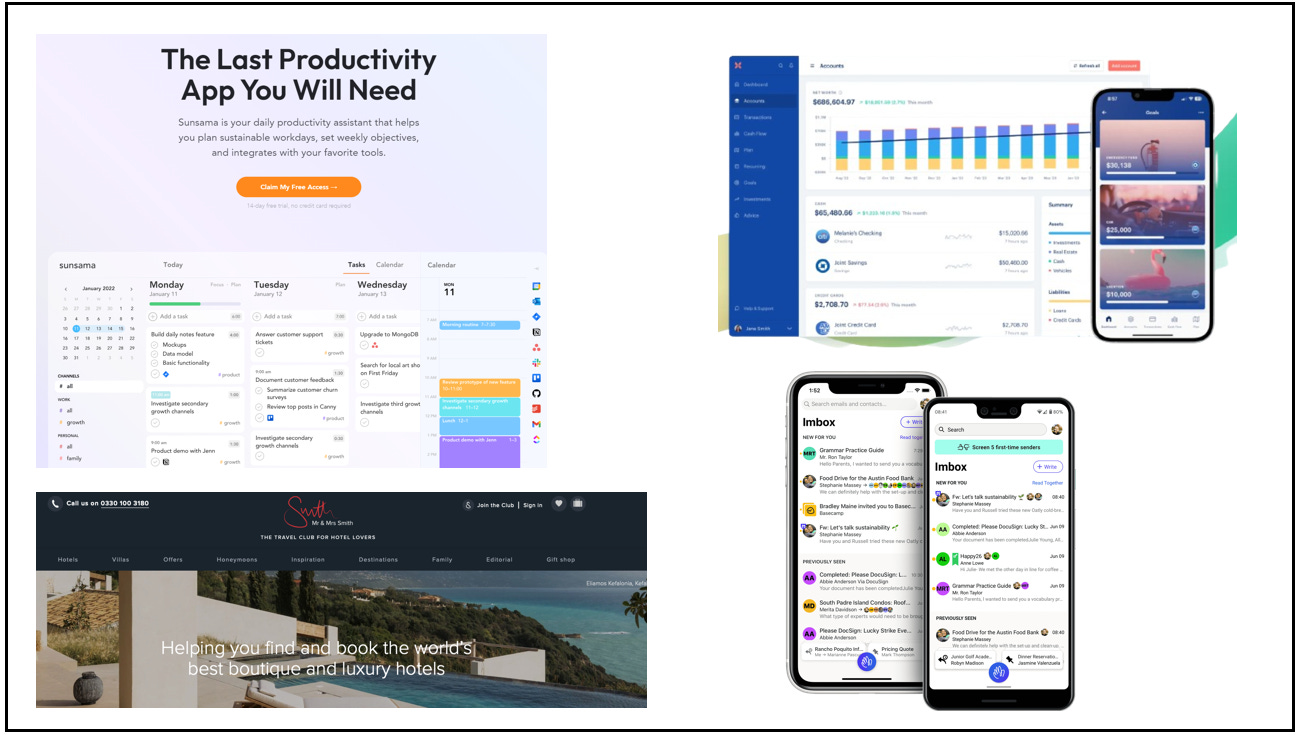Toggle the hamburger menu beside Accounts title
This screenshot has height=735, width=1300.
[812, 66]
